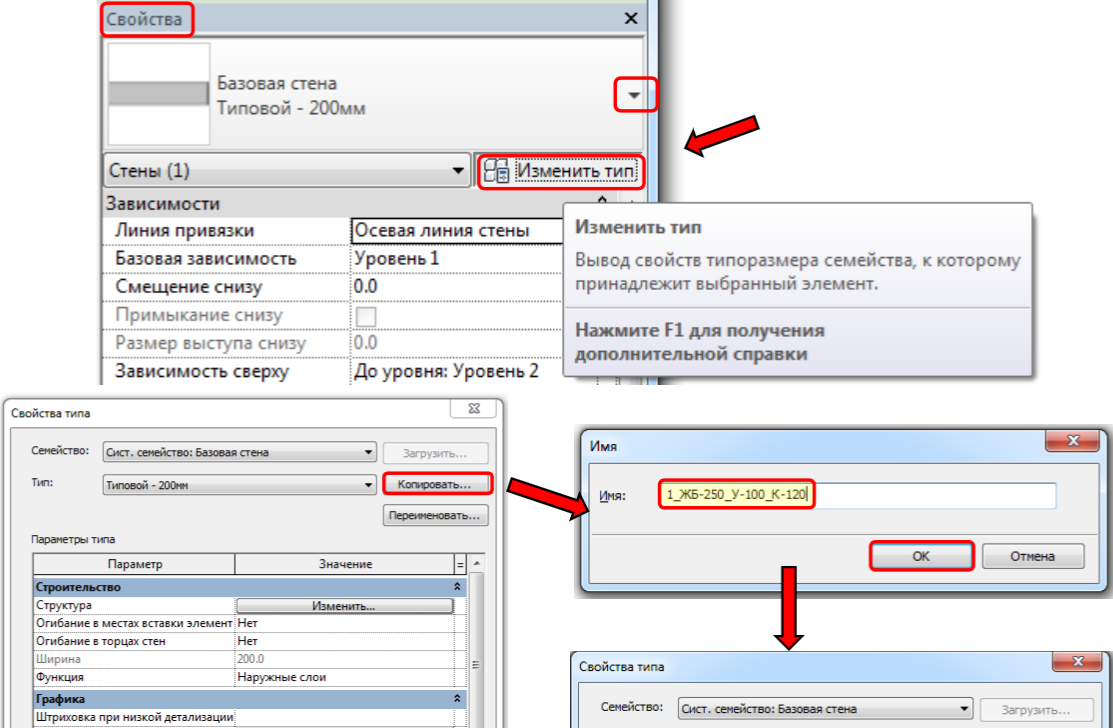
Task: Click the Переименовать... button
Action: (436, 515)
